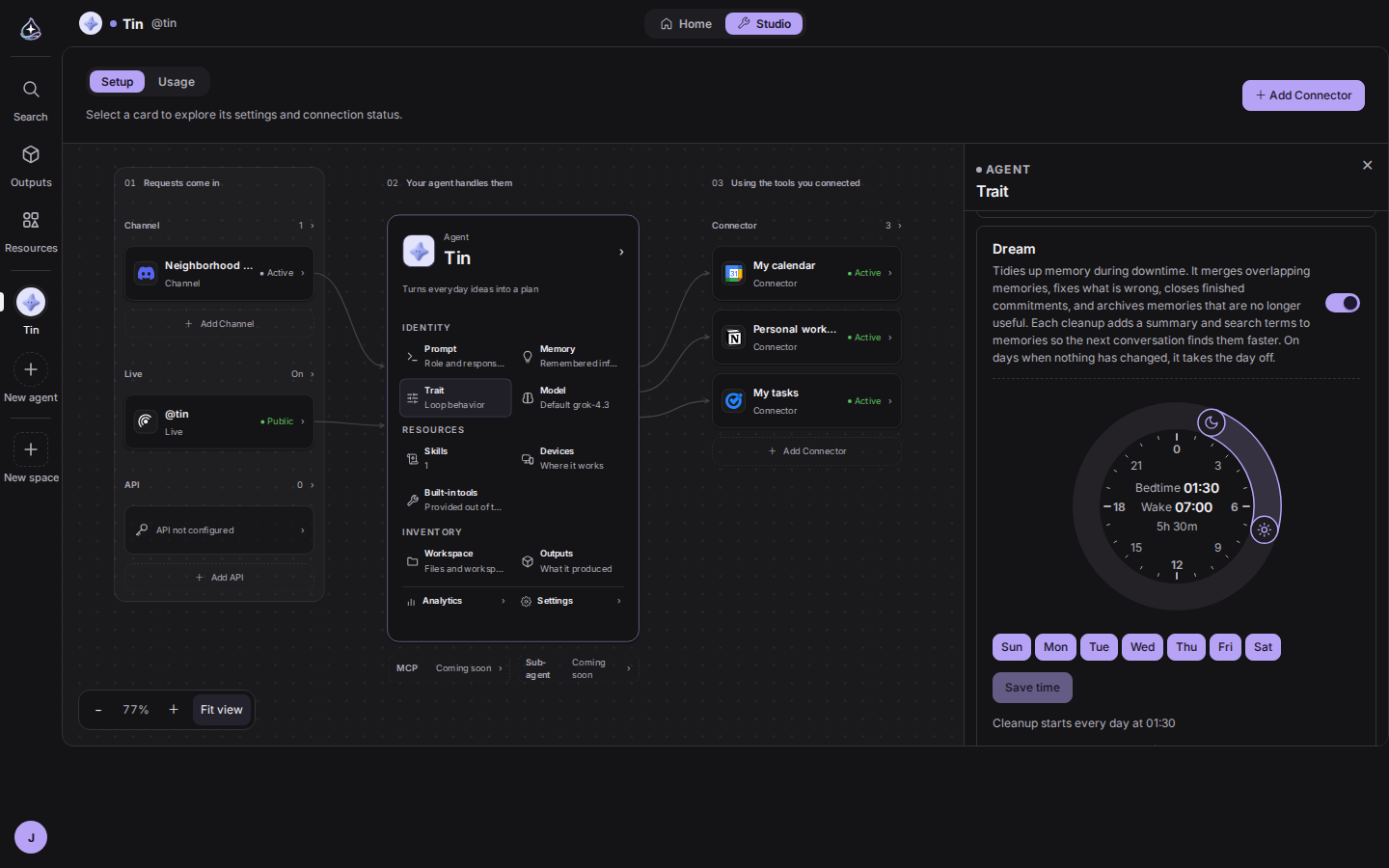Viewport: 1389px width, 868px height.
Task: Click the New space plus icon
Action: pos(31,449)
